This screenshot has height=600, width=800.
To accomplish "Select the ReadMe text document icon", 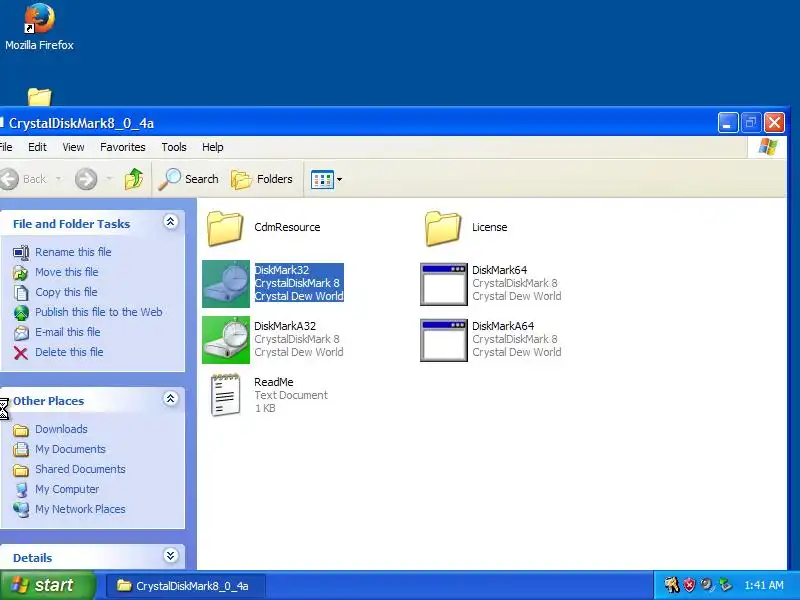I will coord(226,395).
